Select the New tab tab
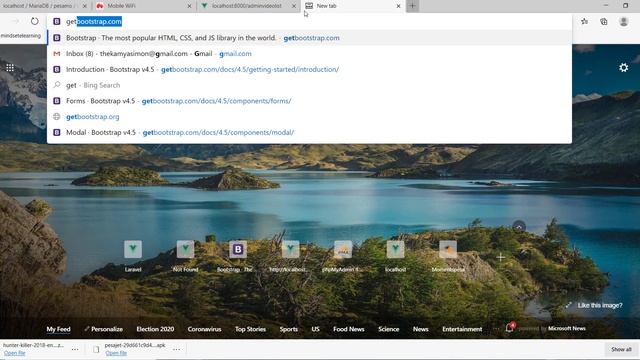 [353, 6]
